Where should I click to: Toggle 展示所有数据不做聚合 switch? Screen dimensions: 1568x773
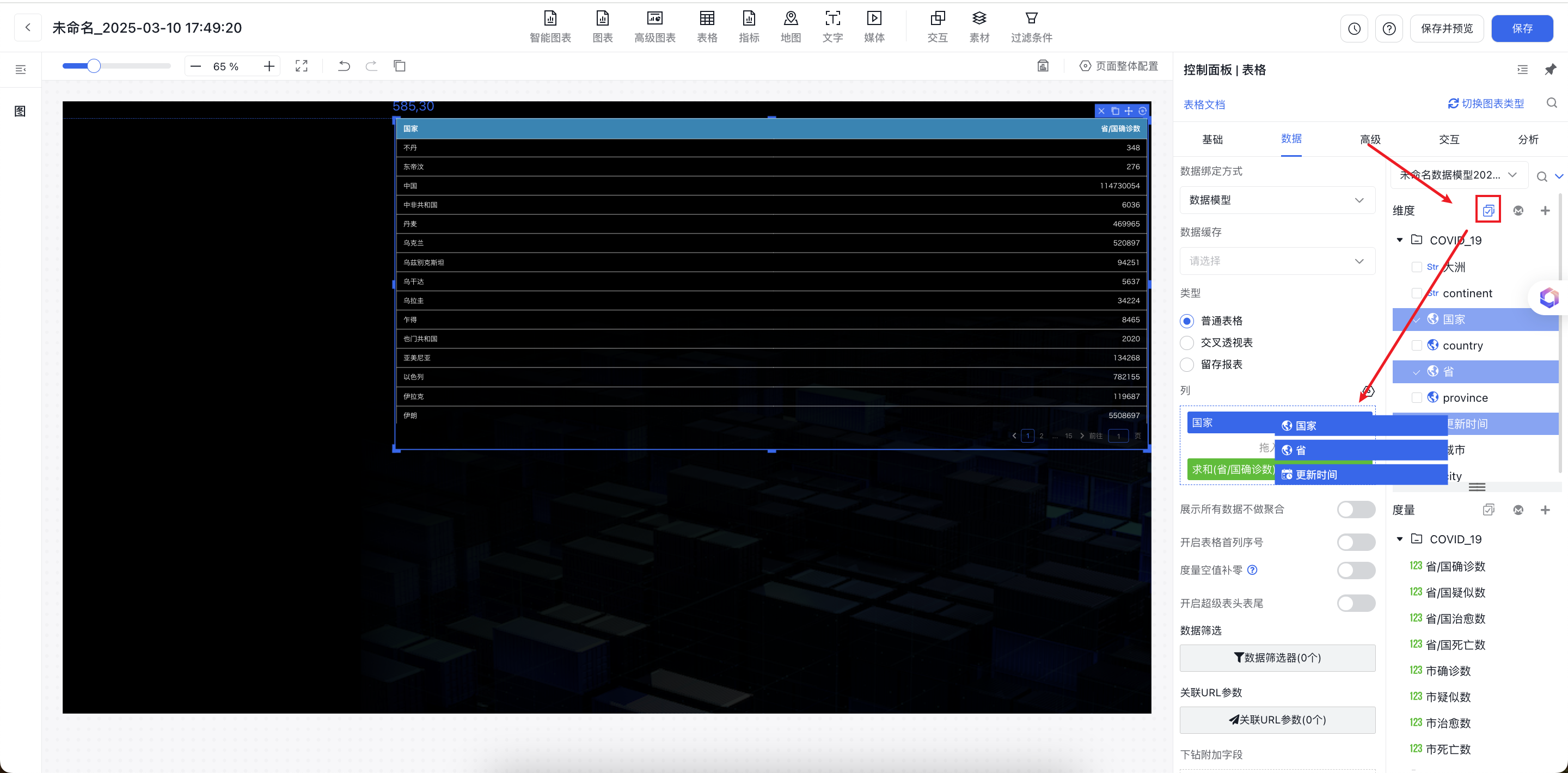point(1356,510)
